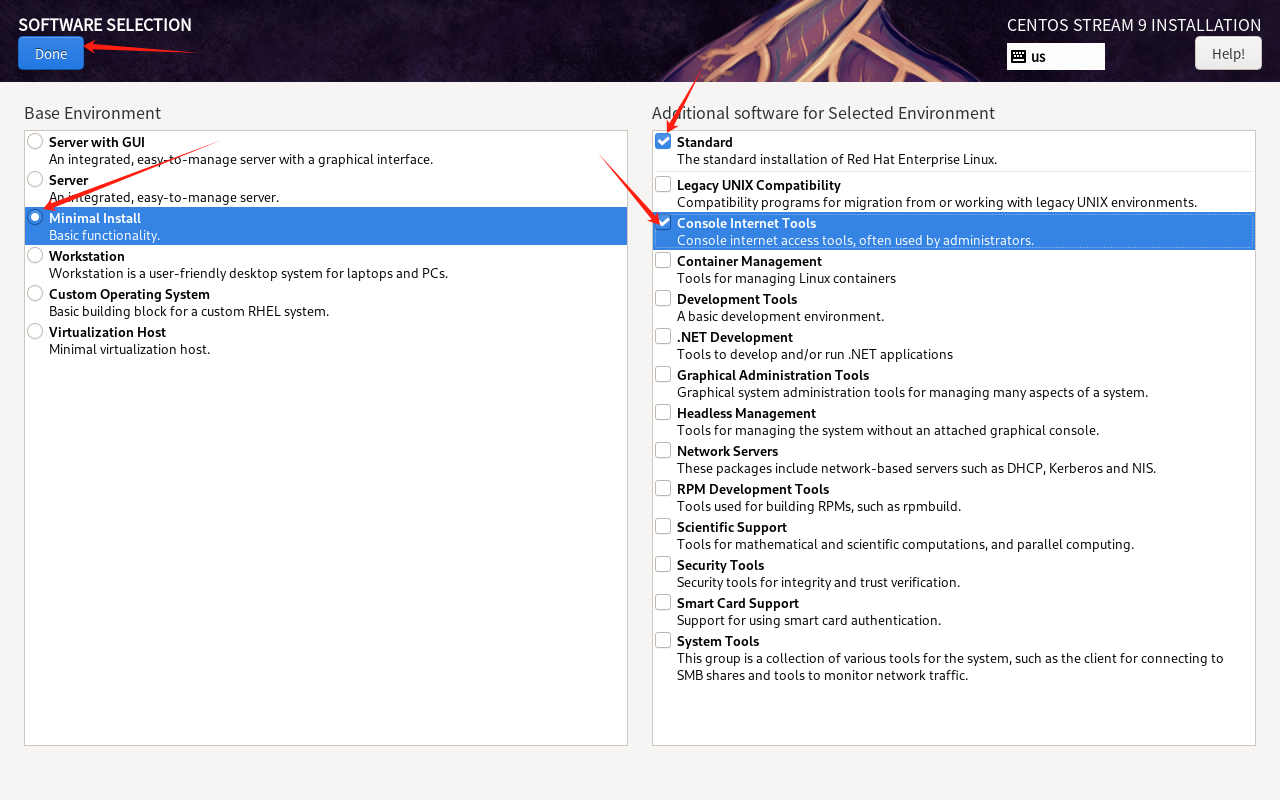Pick the Virtualization Host radio button

35,331
